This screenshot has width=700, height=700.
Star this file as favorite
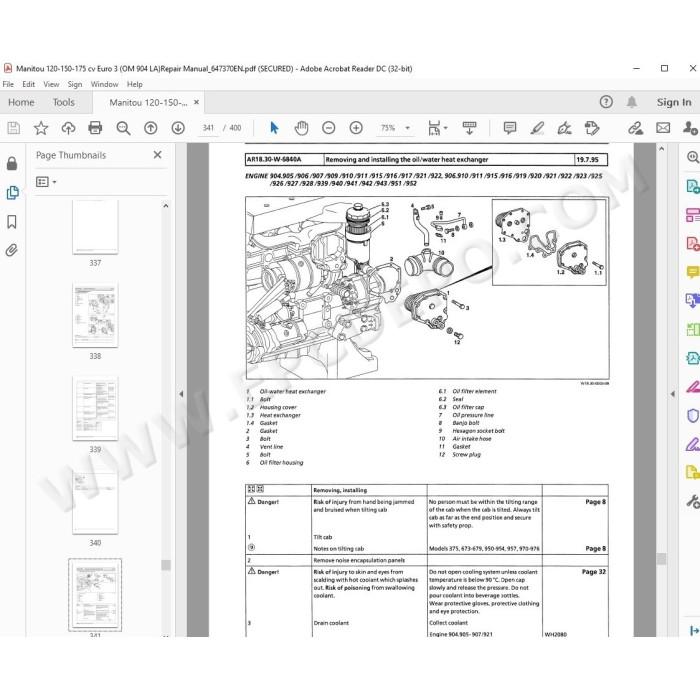41,128
